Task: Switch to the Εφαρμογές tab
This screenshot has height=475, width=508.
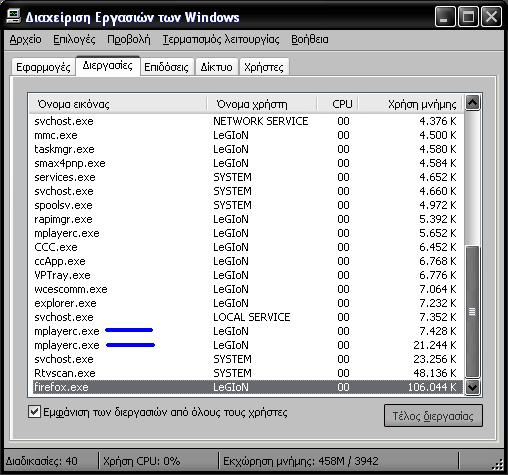Action: (43, 67)
